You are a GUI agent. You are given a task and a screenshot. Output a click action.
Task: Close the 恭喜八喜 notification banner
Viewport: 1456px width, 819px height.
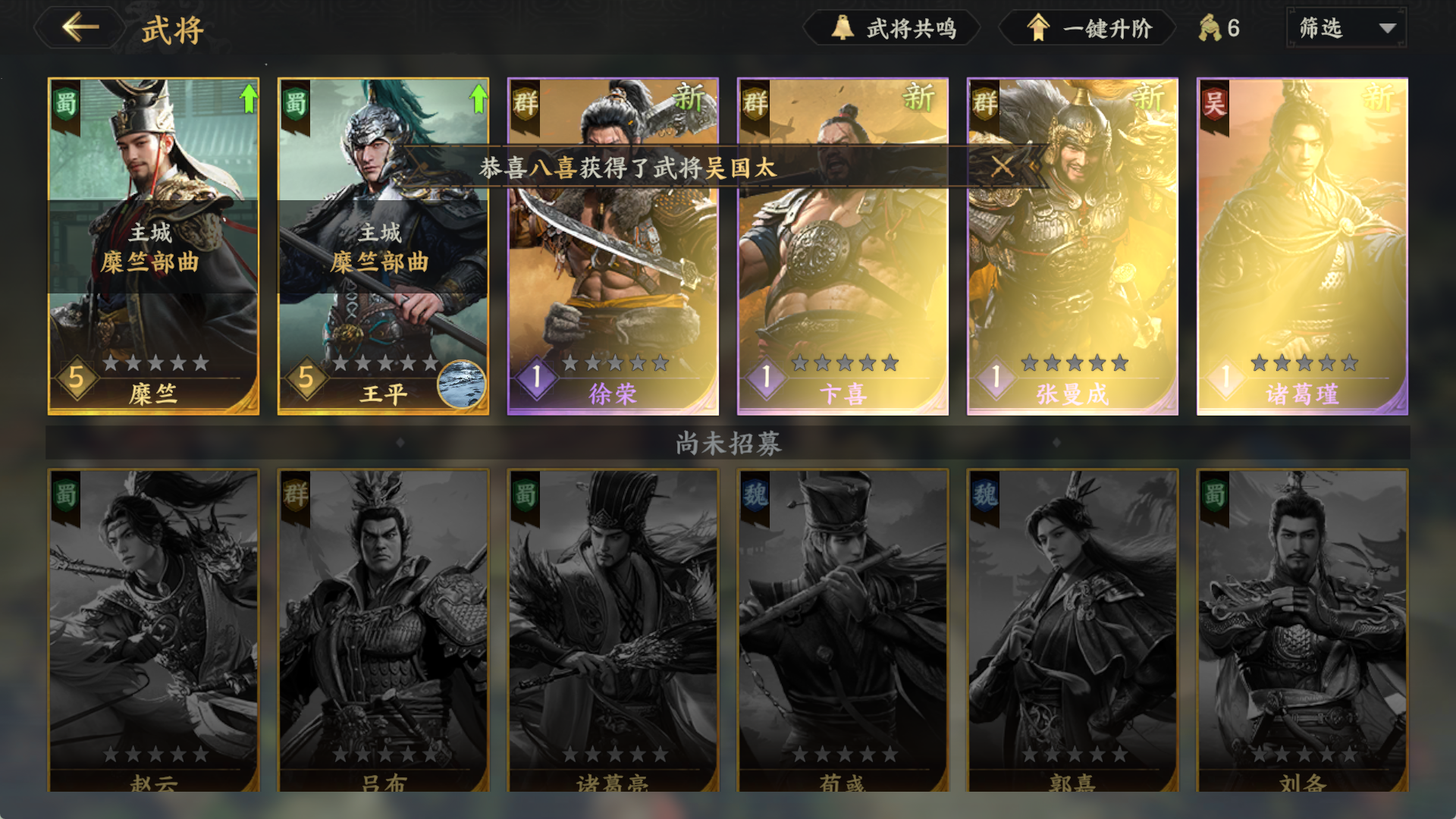point(1003,166)
